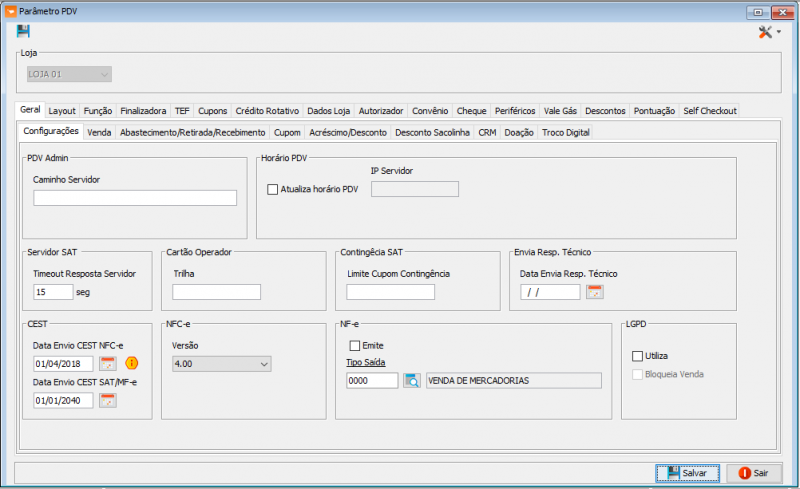800x489 pixels.
Task: Click the Trilha input field
Action: (x=216, y=292)
